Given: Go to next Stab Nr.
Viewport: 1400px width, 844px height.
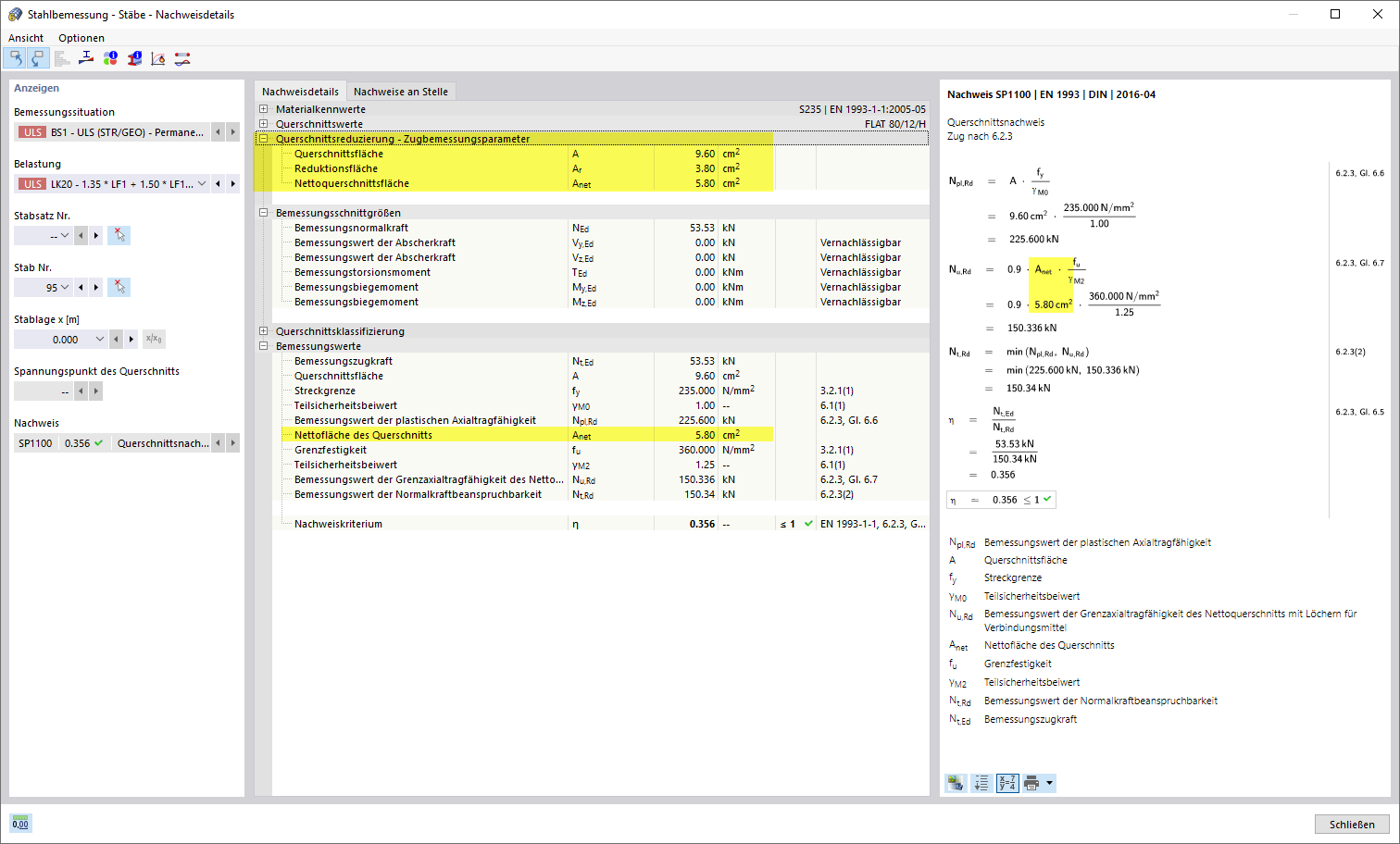Looking at the screenshot, I should (96, 287).
